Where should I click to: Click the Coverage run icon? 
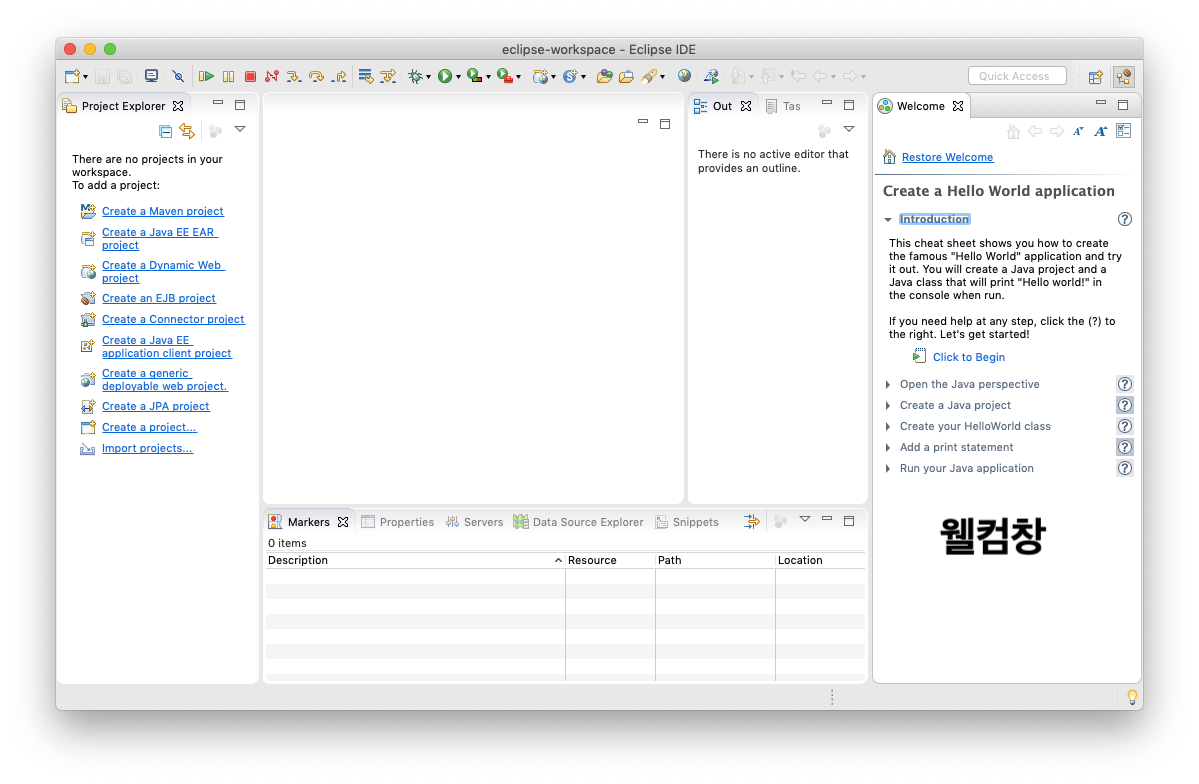tap(475, 76)
